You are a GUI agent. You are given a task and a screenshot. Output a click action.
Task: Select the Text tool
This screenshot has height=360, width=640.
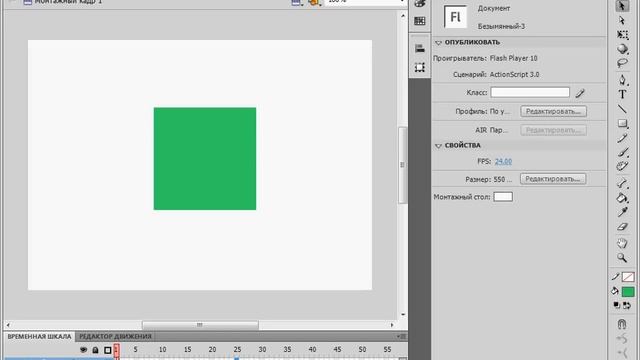(622, 94)
